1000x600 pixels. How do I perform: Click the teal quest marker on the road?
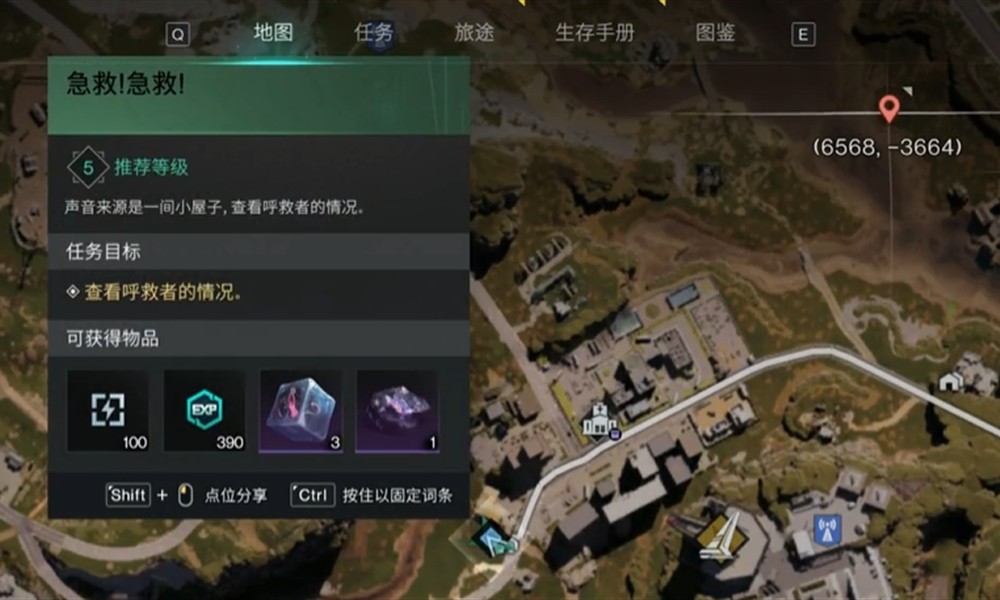point(494,539)
